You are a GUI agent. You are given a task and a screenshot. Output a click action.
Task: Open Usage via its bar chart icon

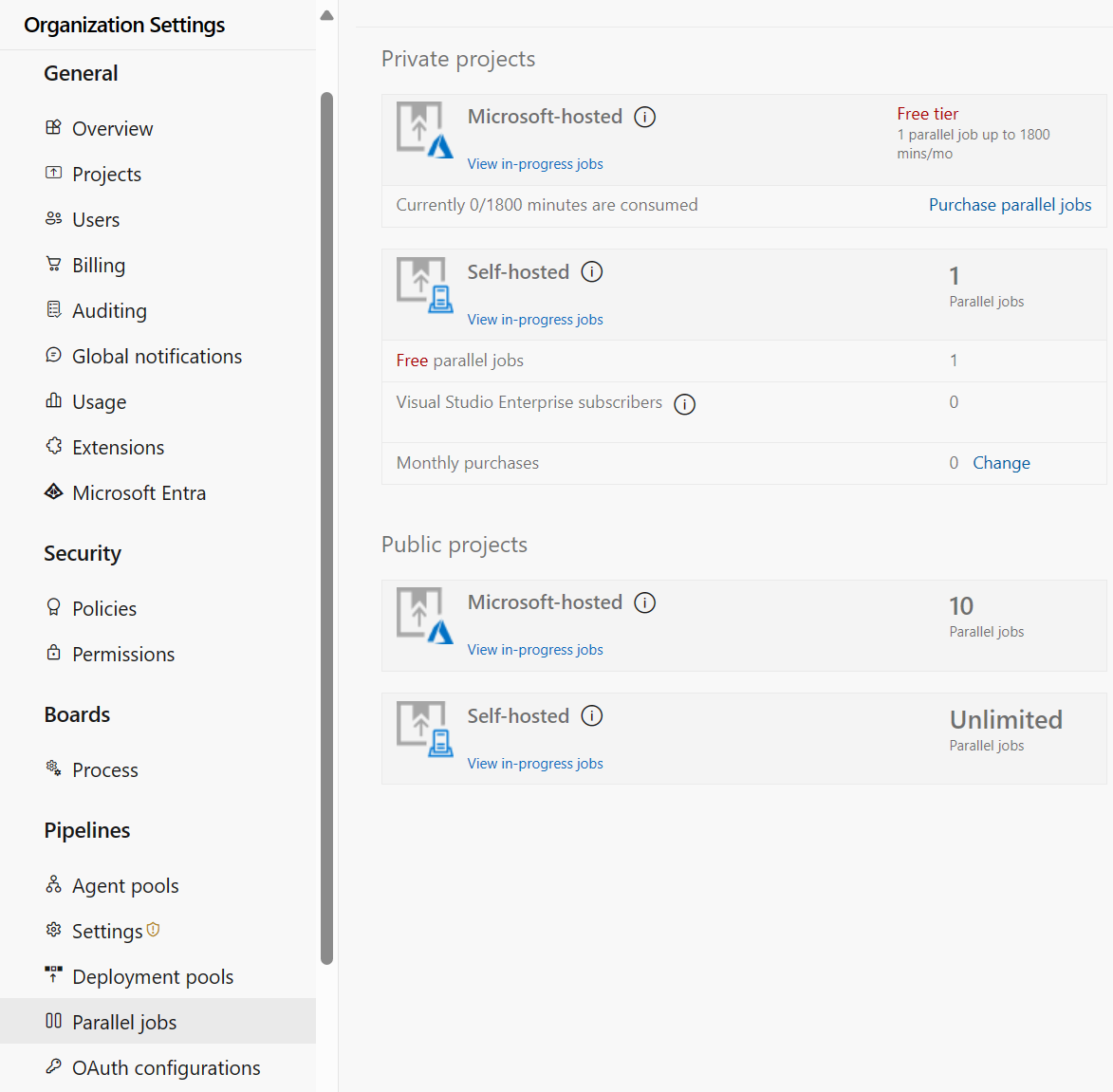click(54, 401)
